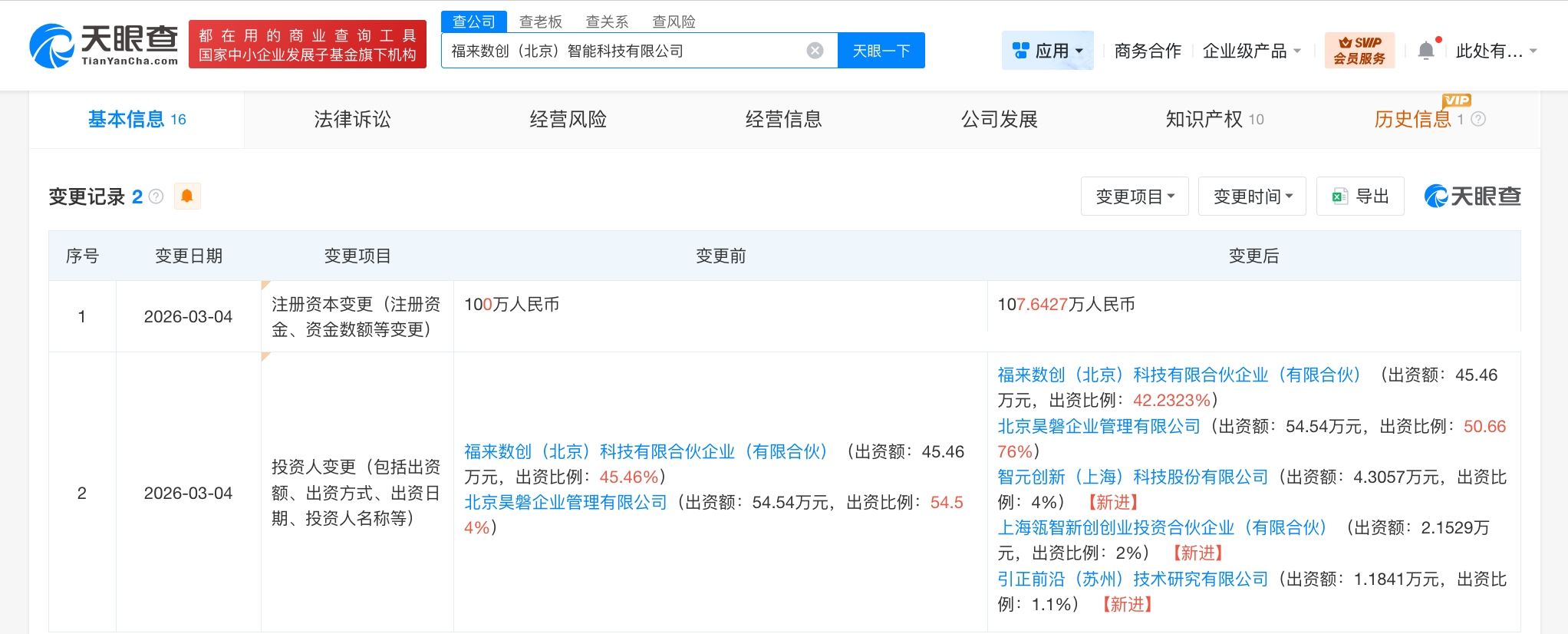Image resolution: width=1568 pixels, height=634 pixels.
Task: Expand the 企业级产品 menu
Action: (1252, 51)
